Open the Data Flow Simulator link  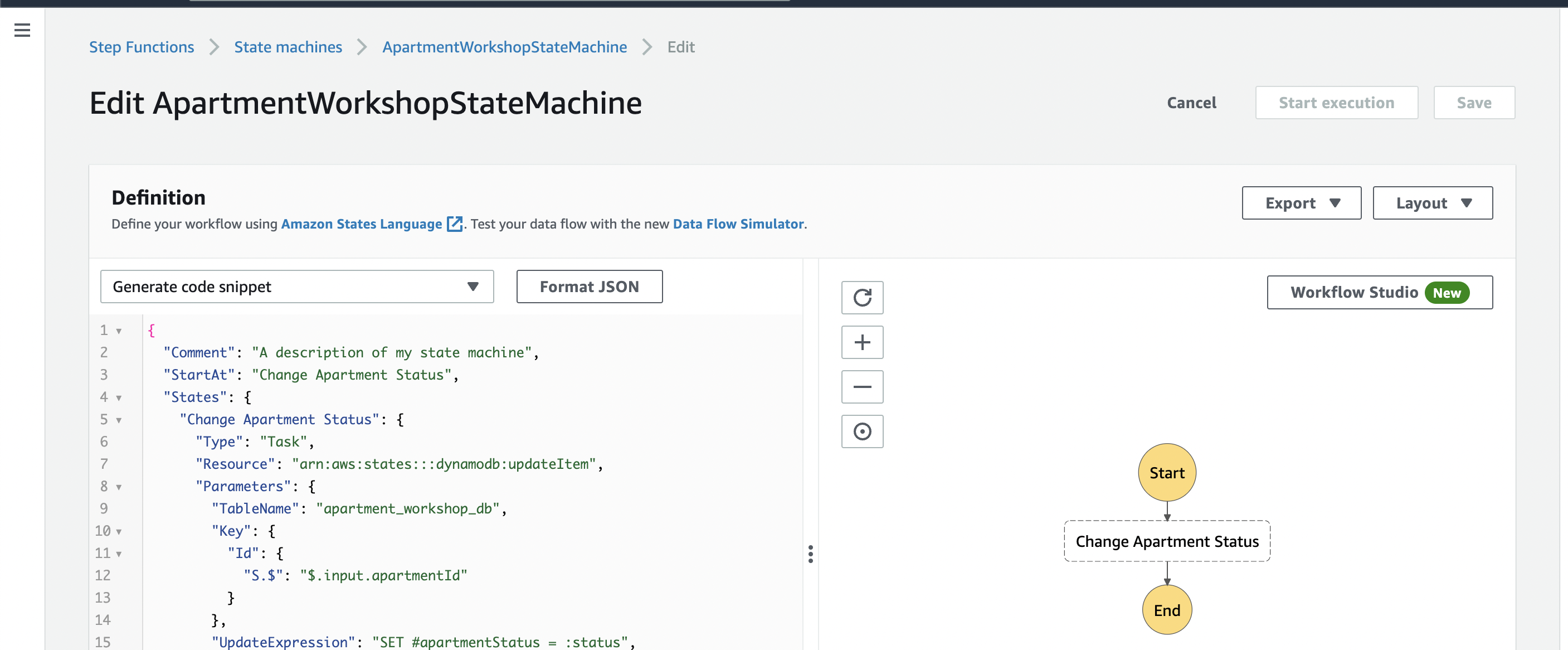pyautogui.click(x=738, y=224)
